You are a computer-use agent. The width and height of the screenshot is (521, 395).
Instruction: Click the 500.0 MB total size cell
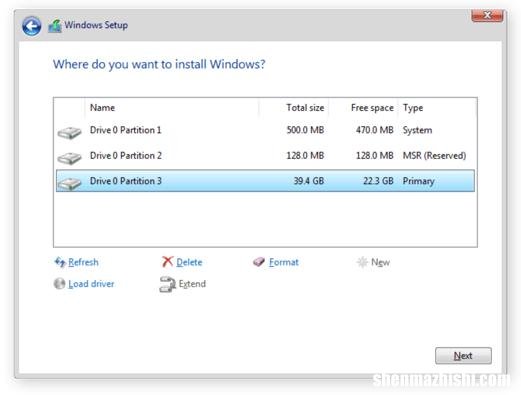(x=305, y=130)
